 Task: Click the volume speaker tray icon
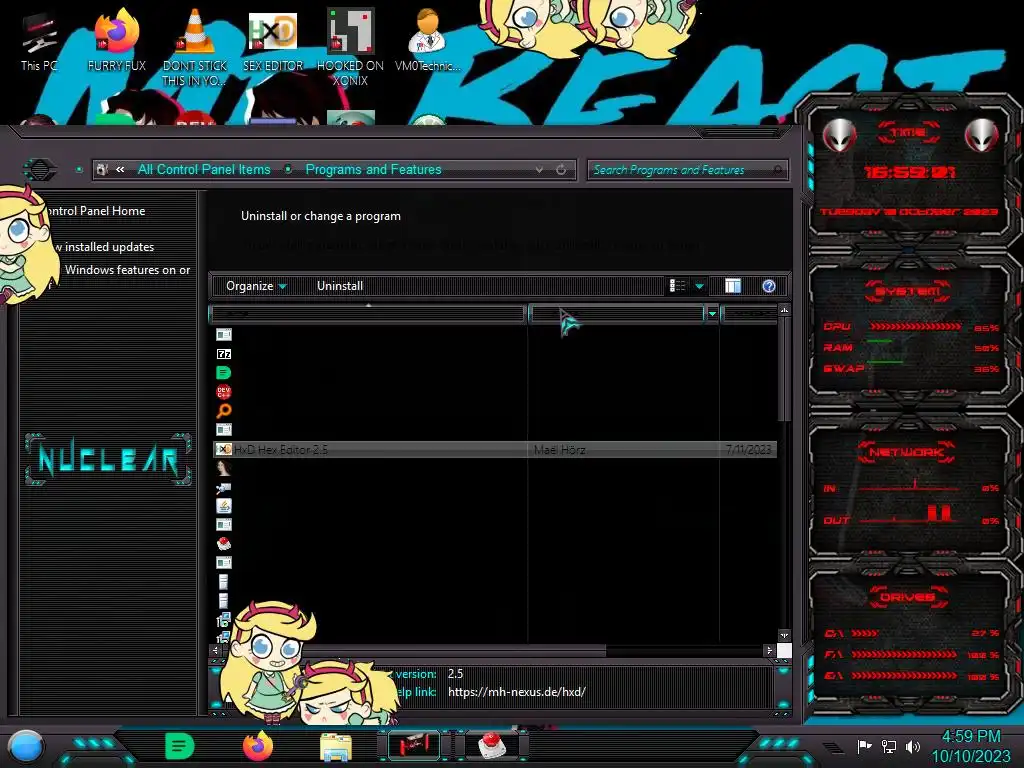coord(913,746)
